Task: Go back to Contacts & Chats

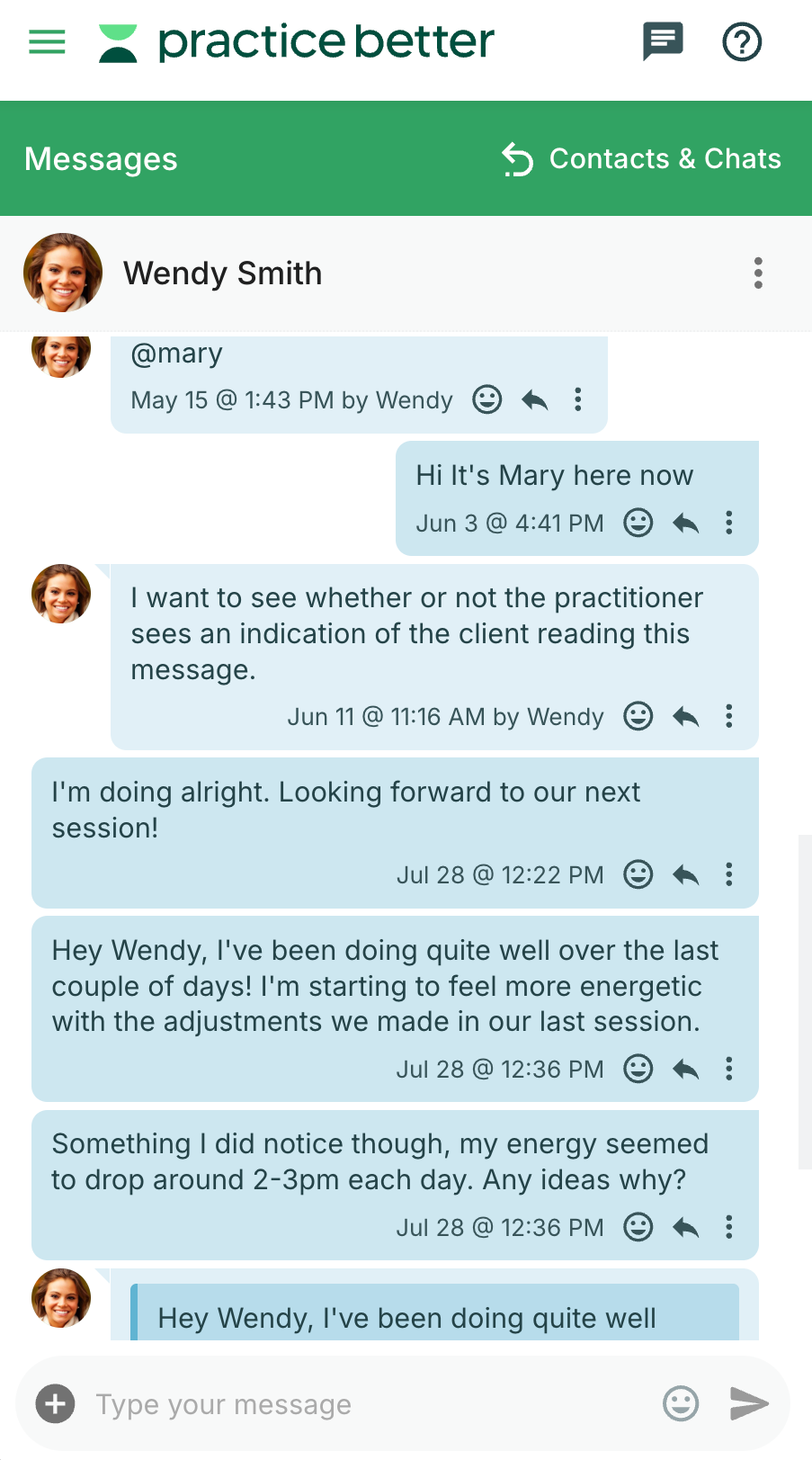Action: point(641,159)
